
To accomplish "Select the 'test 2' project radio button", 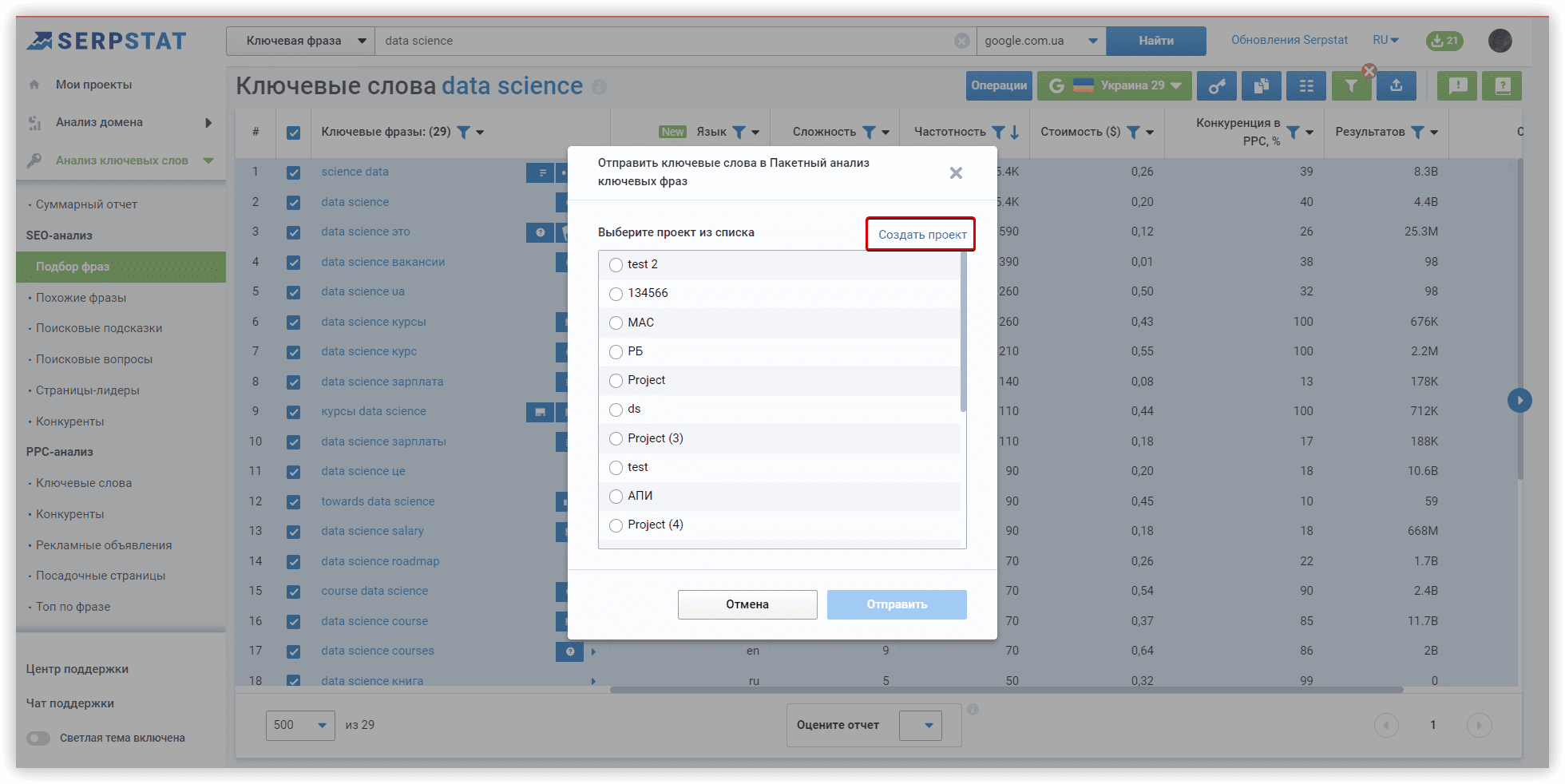I will (x=616, y=265).
